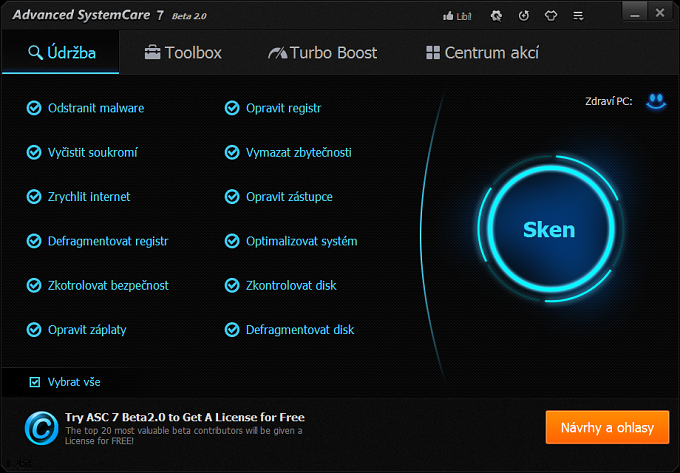This screenshot has width=680, height=473.
Task: Disable the Opravit registr checkbox
Action: click(x=232, y=108)
